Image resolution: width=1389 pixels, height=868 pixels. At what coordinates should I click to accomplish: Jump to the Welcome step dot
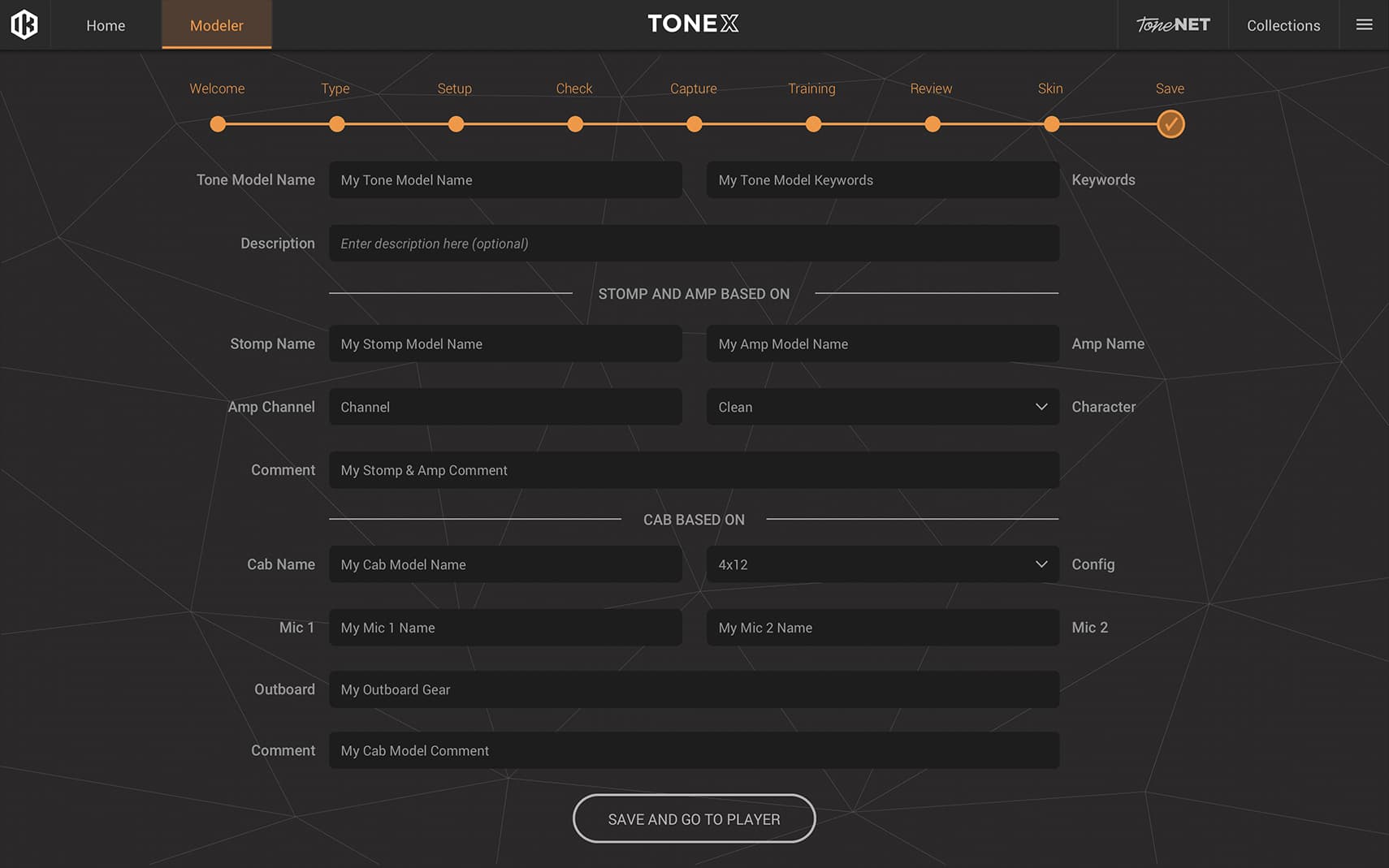tap(218, 124)
